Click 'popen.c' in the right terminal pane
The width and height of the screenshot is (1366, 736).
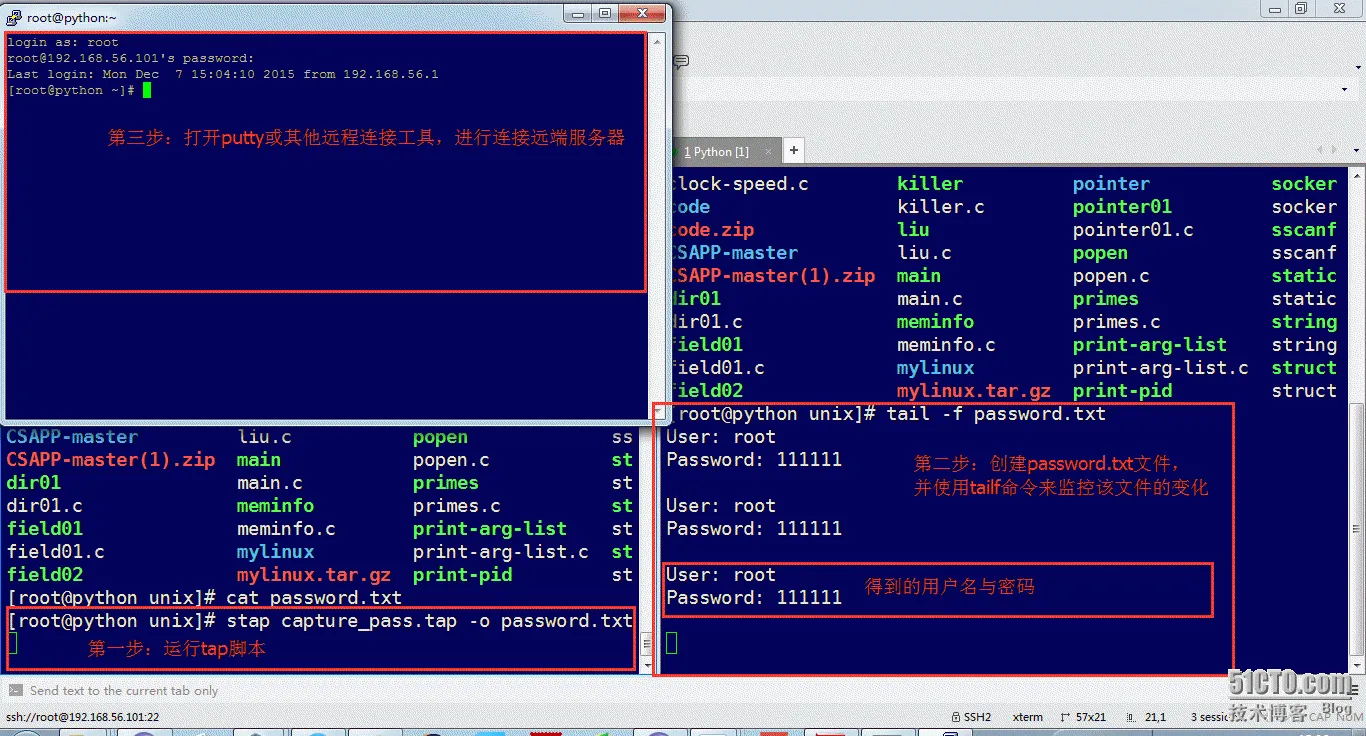(1111, 276)
